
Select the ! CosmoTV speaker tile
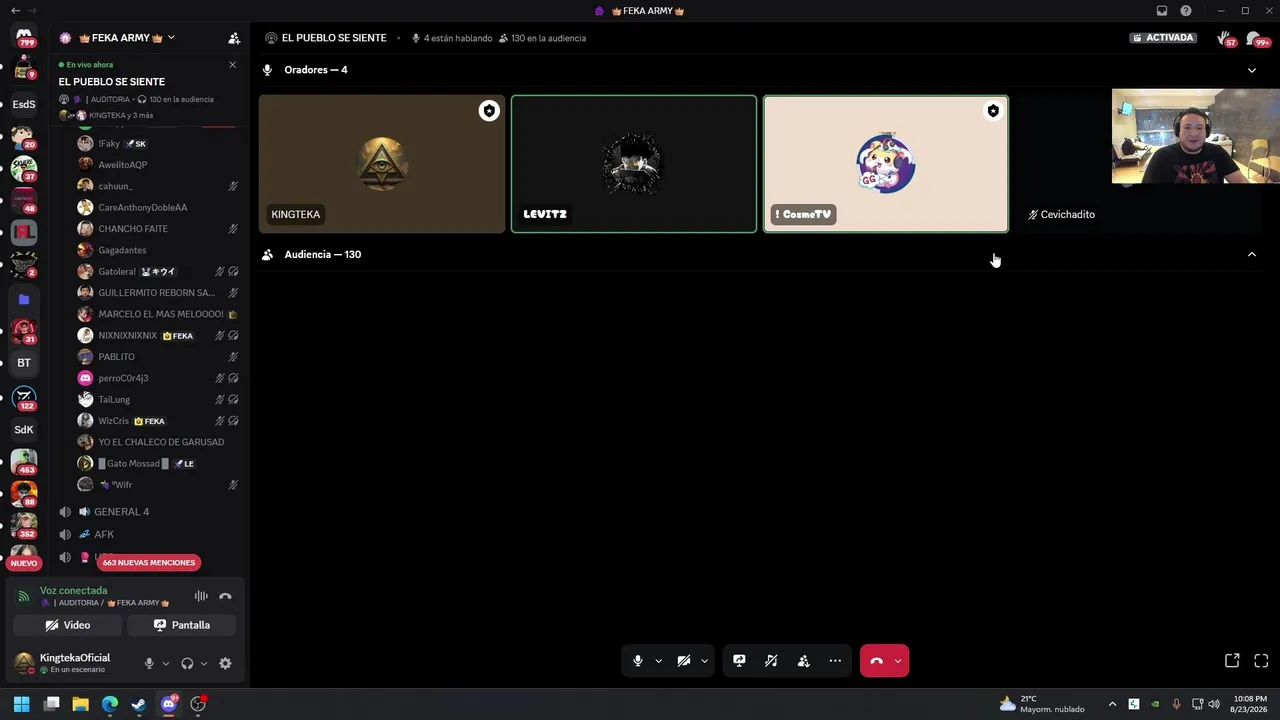[x=886, y=164]
